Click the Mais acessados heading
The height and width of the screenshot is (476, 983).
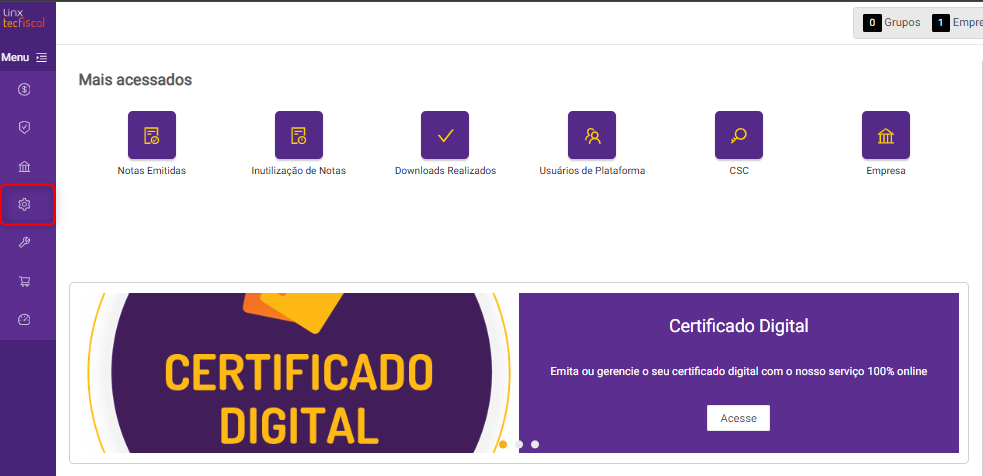pyautogui.click(x=135, y=80)
